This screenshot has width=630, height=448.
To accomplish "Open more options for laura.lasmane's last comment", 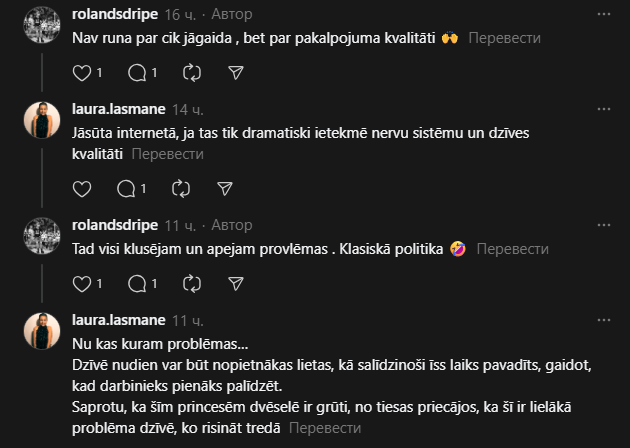I will pyautogui.click(x=603, y=321).
